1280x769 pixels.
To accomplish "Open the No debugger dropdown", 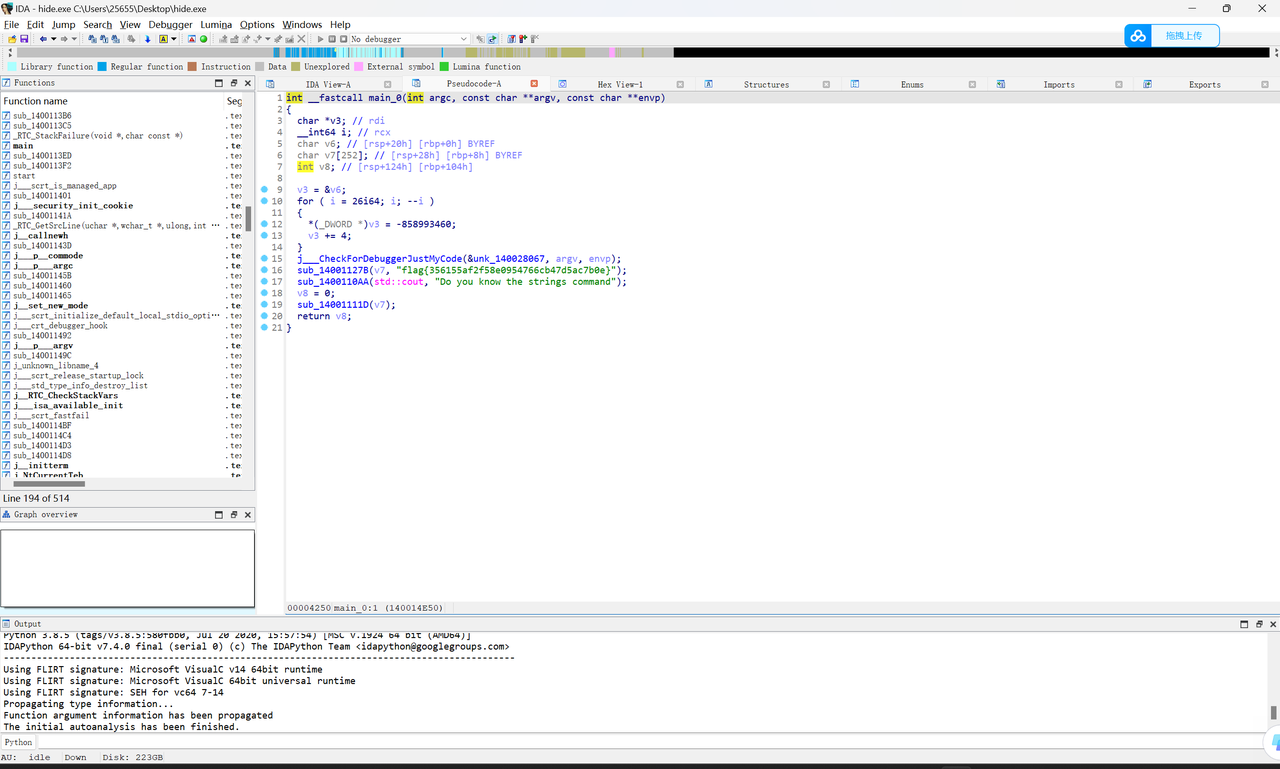I will pyautogui.click(x=463, y=39).
